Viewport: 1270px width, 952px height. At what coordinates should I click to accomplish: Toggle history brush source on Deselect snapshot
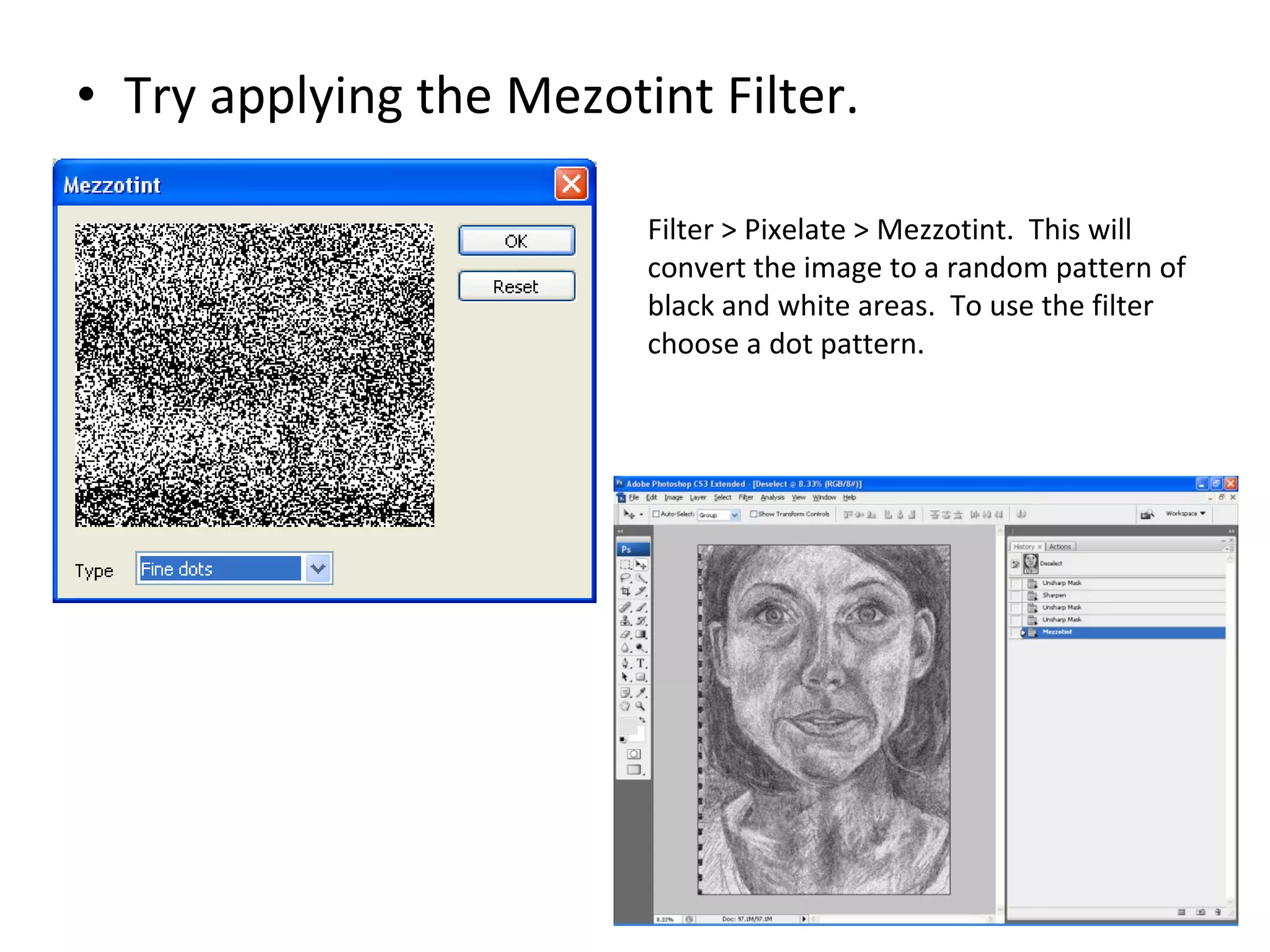pyautogui.click(x=1015, y=564)
